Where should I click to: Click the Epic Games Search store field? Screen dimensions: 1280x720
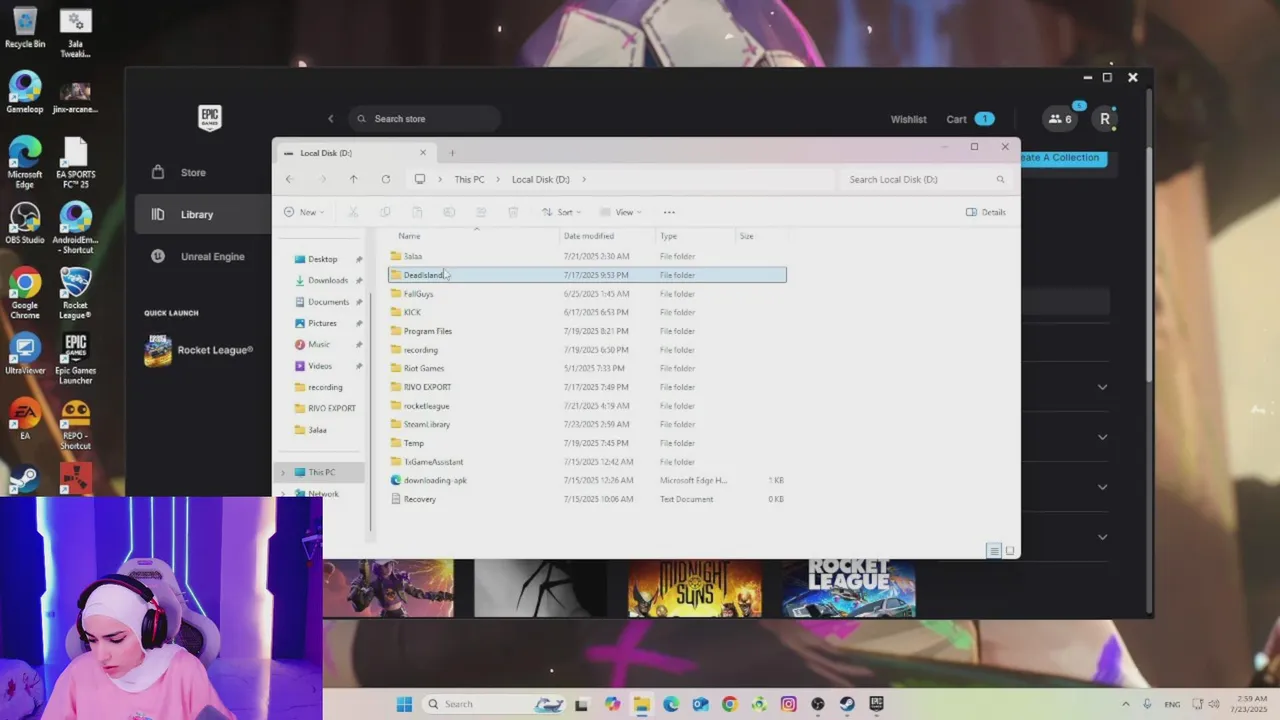pos(424,119)
